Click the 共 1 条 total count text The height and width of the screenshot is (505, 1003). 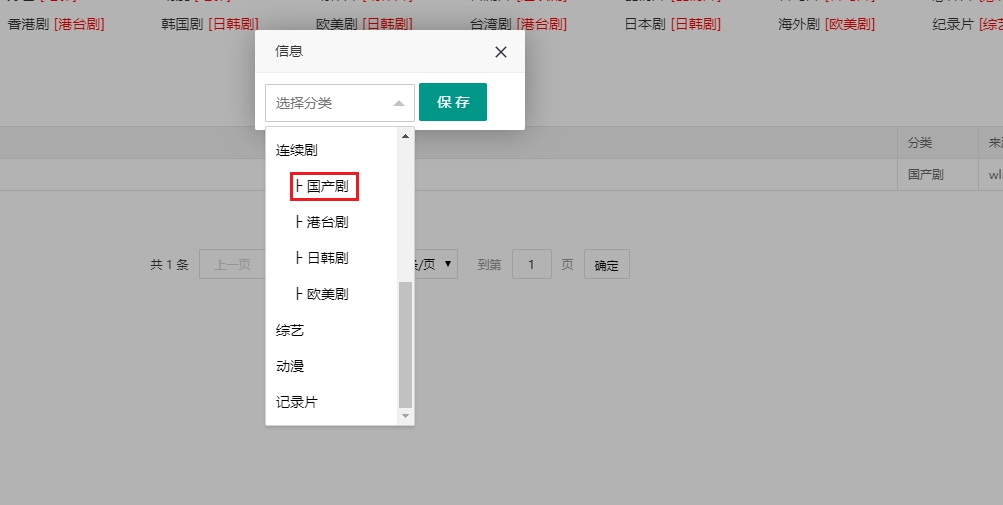pos(170,264)
